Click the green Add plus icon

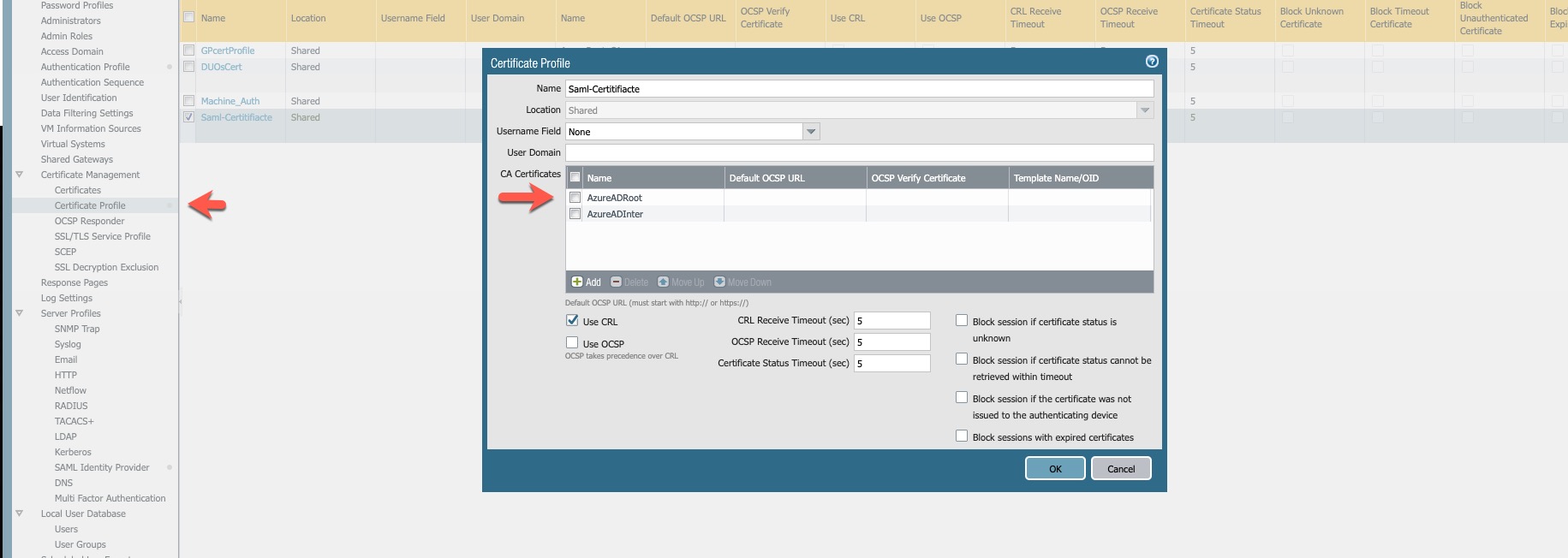(577, 282)
